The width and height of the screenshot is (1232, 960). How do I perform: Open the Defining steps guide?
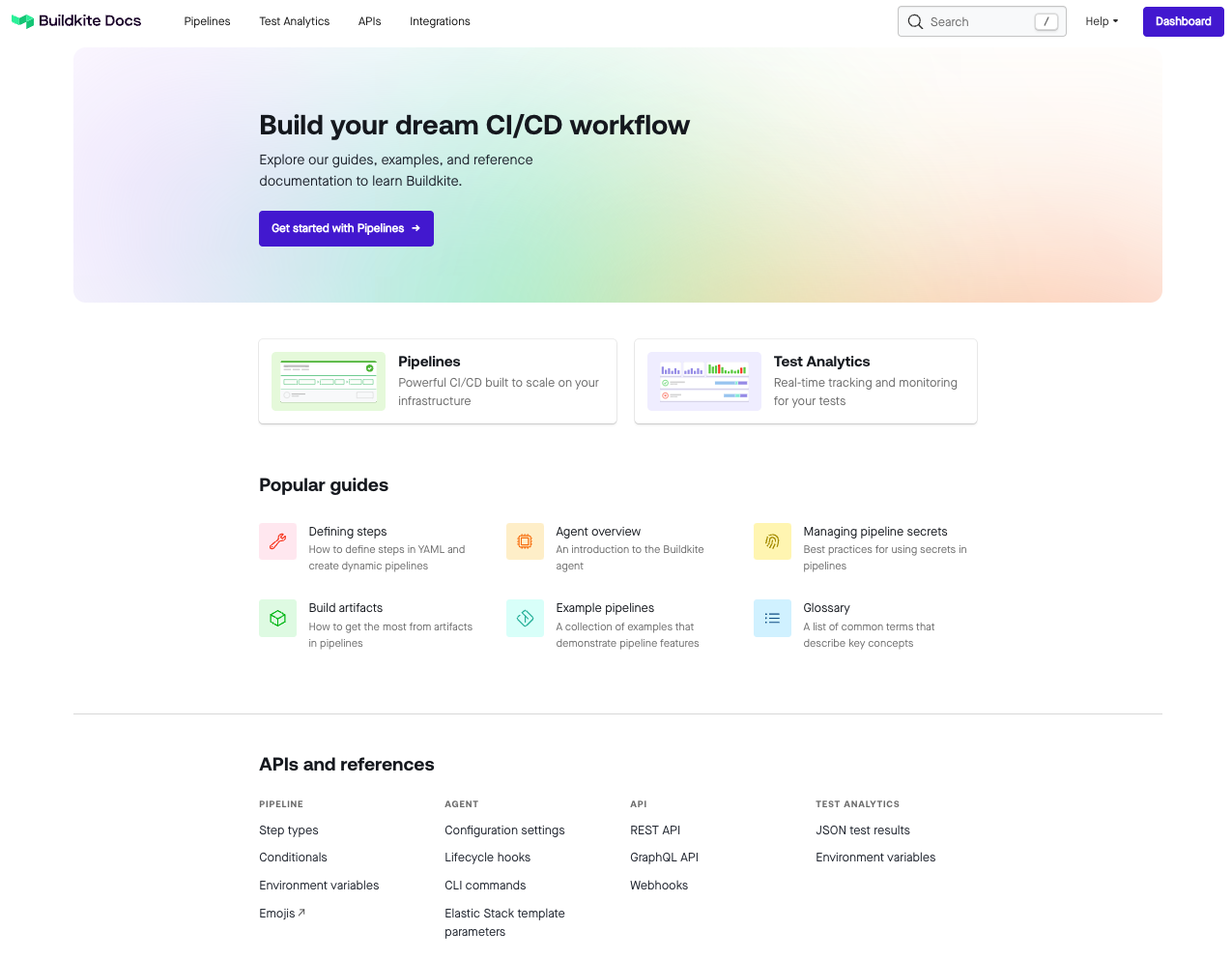point(348,532)
